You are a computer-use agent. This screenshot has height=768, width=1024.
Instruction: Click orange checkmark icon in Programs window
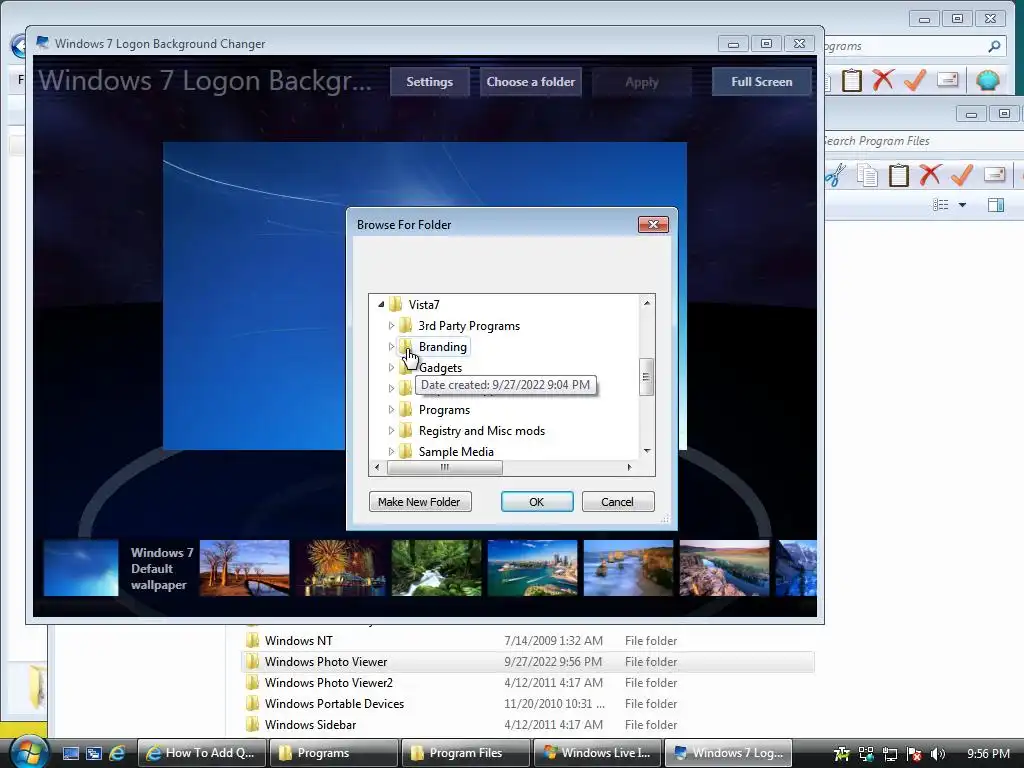[x=915, y=80]
